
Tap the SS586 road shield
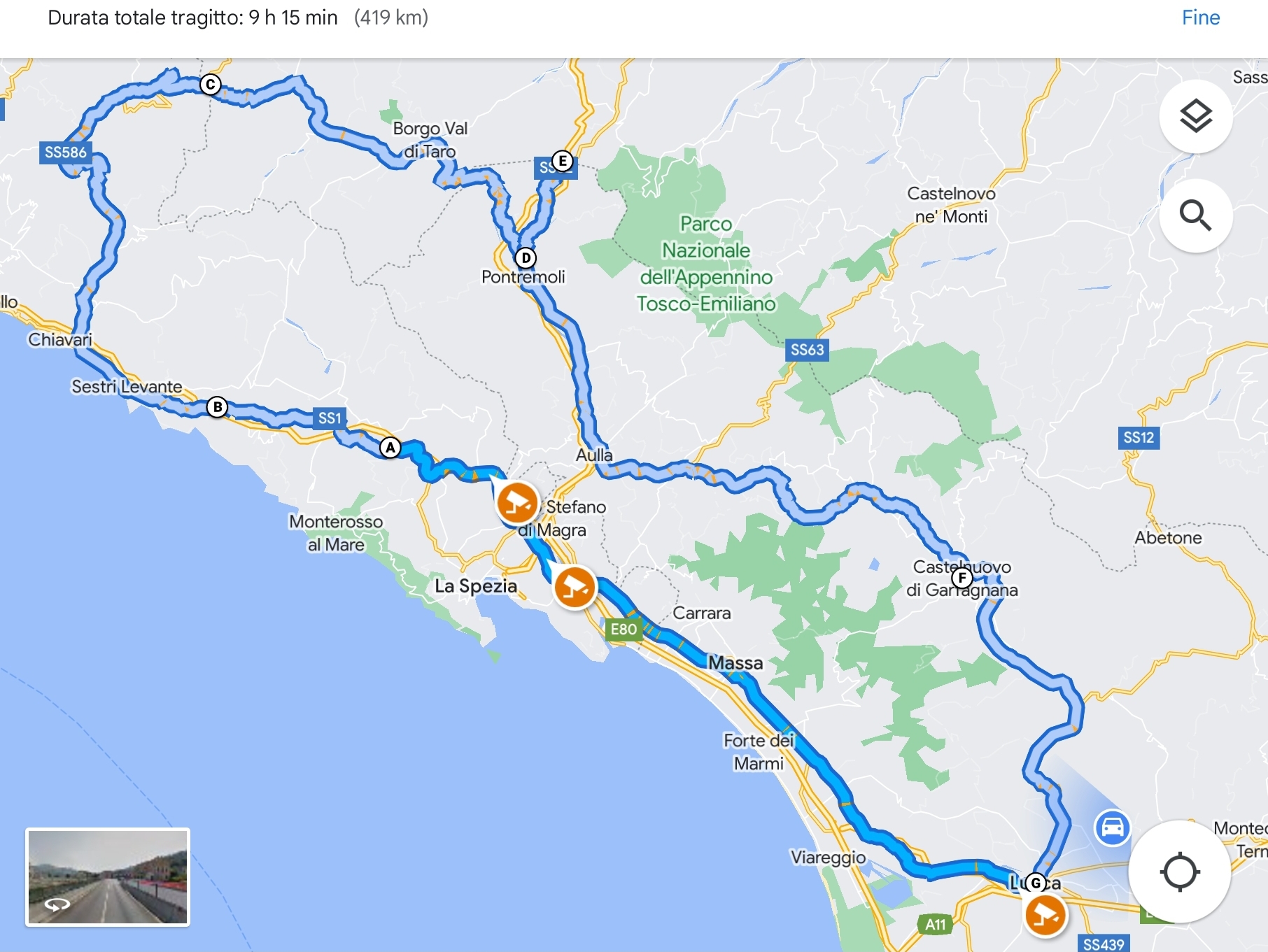pyautogui.click(x=65, y=152)
